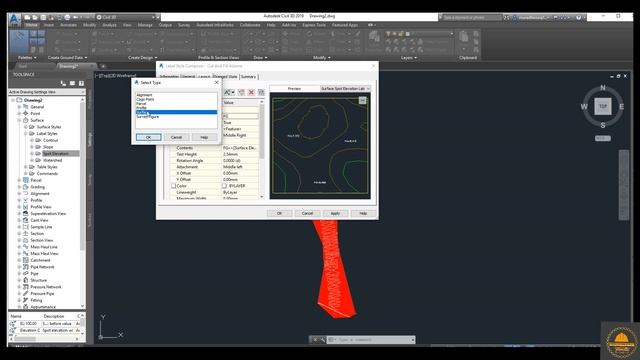Select the Pipe Network tree item
Viewport: 640px width, 360px height.
(42, 267)
